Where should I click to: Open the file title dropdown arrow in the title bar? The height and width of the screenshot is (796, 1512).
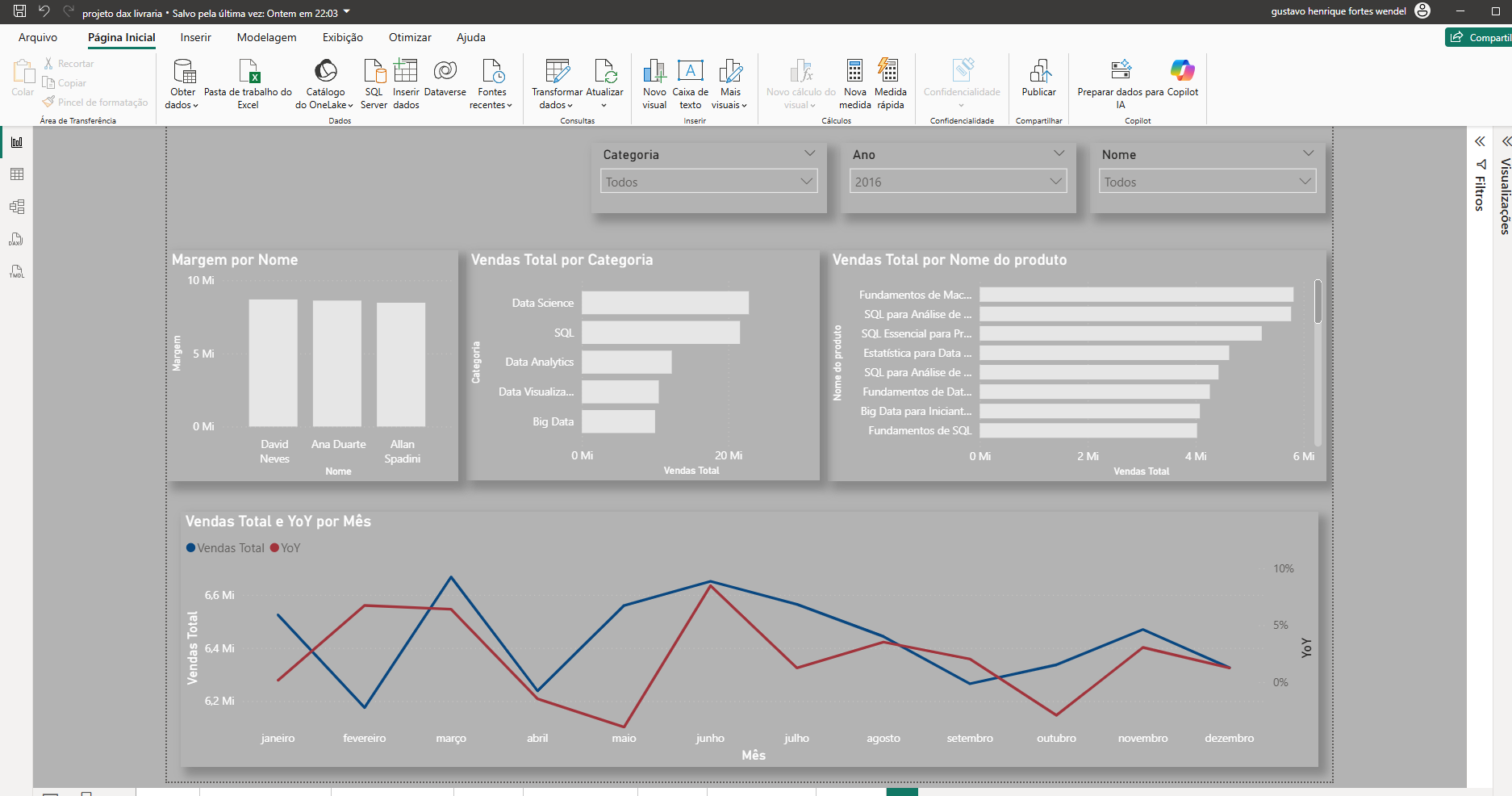pyautogui.click(x=347, y=12)
